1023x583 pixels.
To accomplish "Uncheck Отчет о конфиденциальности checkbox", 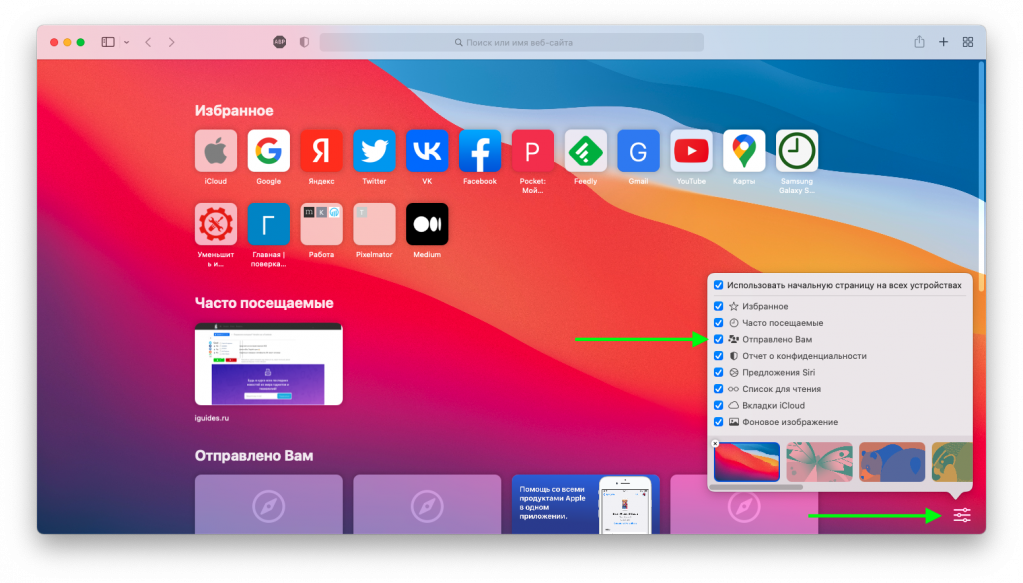I will point(718,356).
